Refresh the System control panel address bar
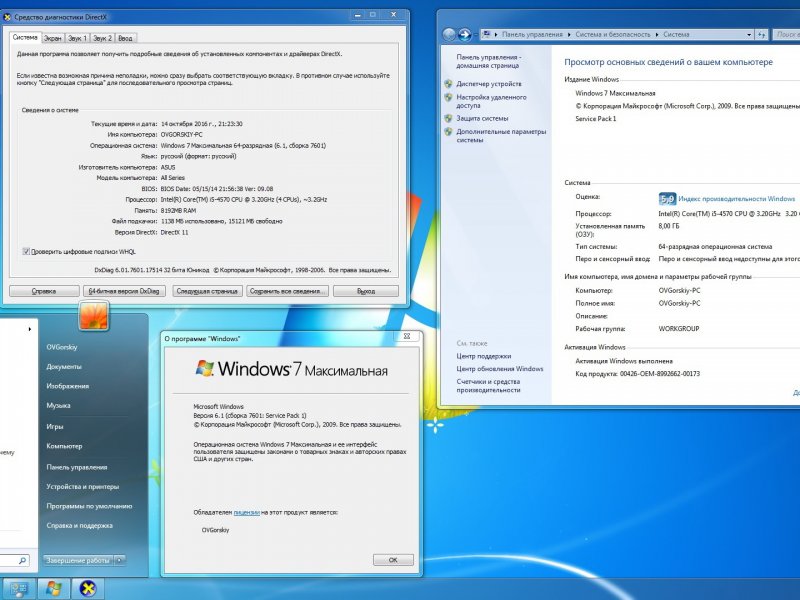This screenshot has width=800, height=600. pos(761,35)
